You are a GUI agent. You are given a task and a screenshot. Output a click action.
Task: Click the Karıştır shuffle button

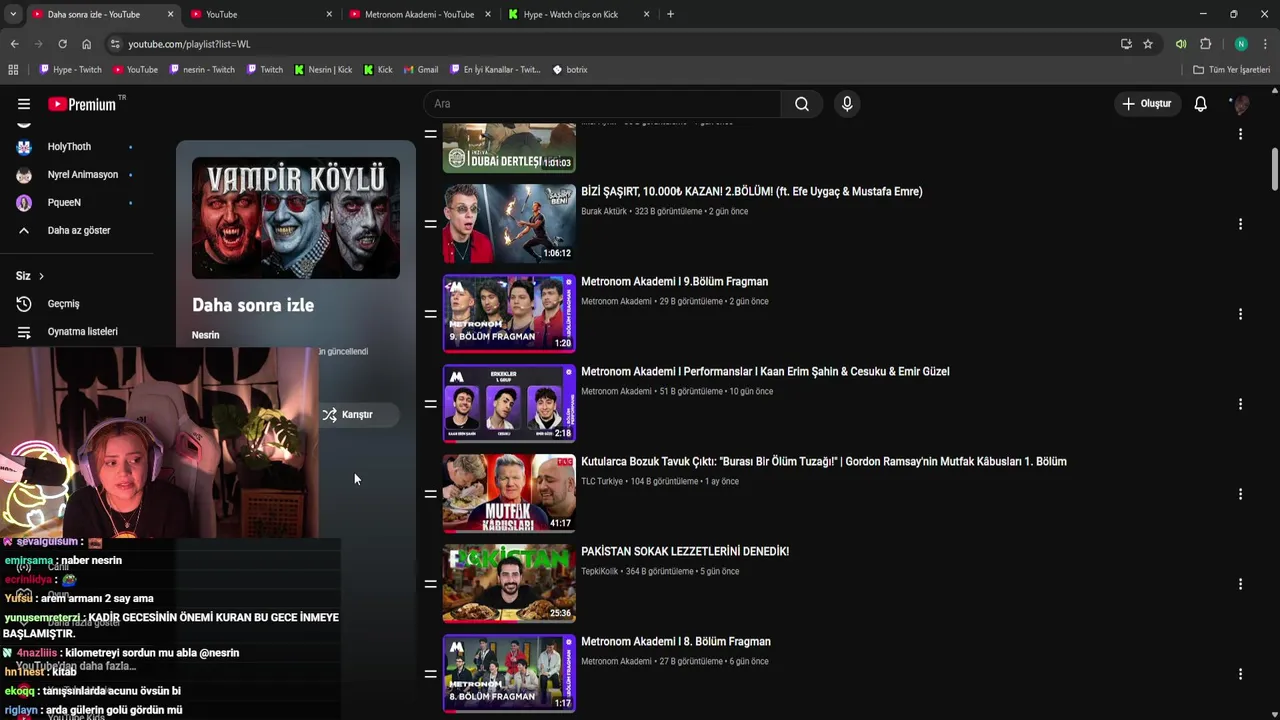[x=358, y=415]
